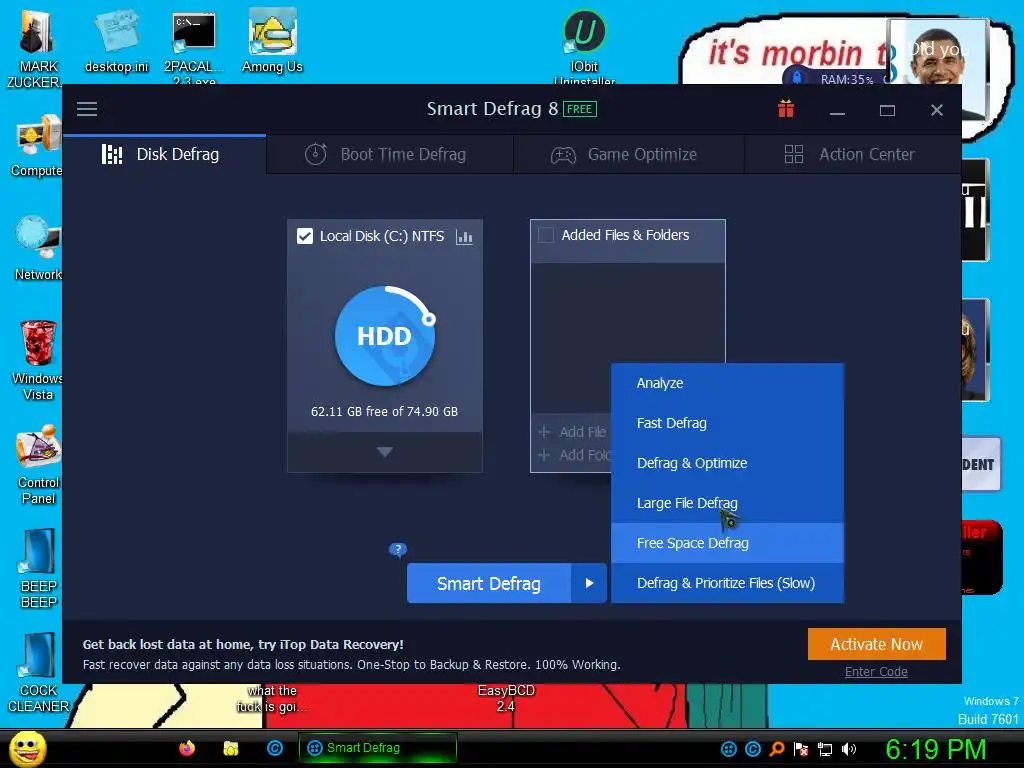Open Computer desktop icon
The image size is (1024, 768).
(38, 145)
